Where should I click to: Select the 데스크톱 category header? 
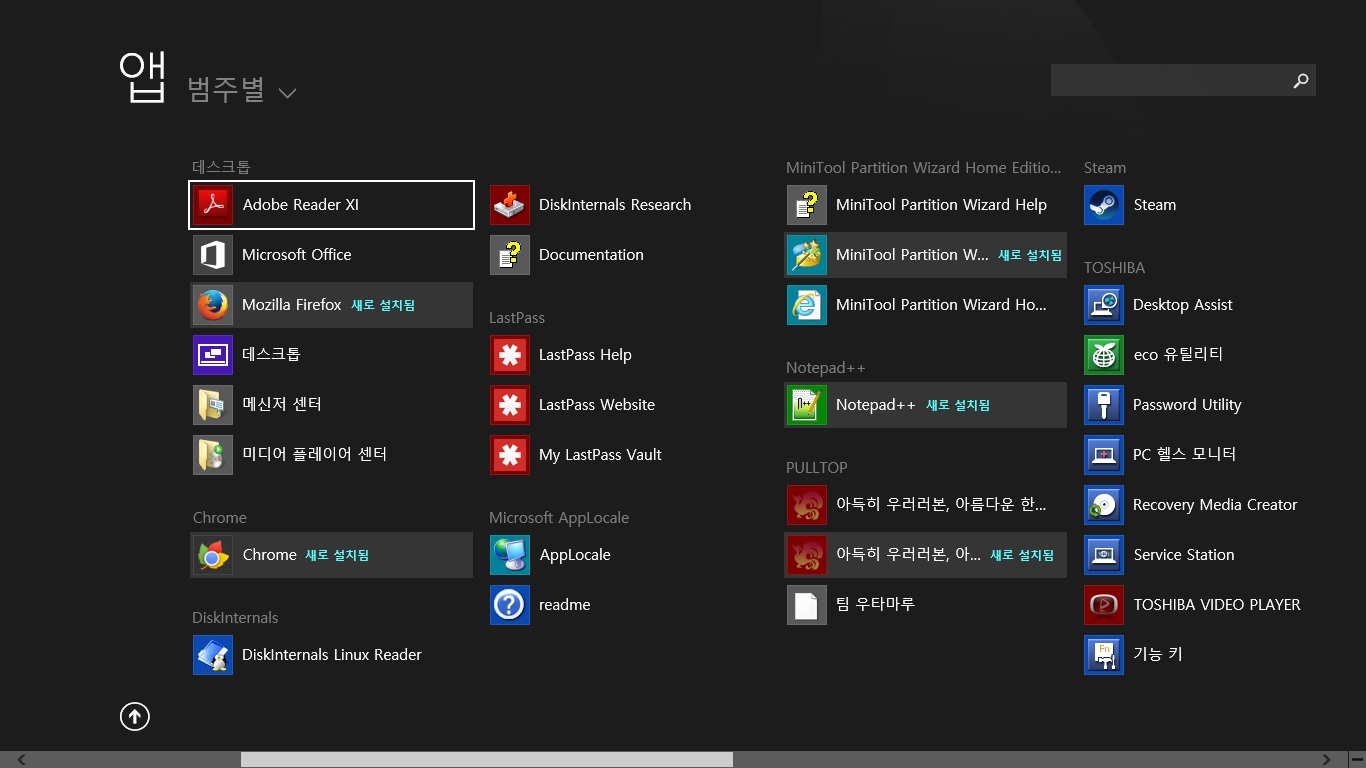(x=222, y=167)
